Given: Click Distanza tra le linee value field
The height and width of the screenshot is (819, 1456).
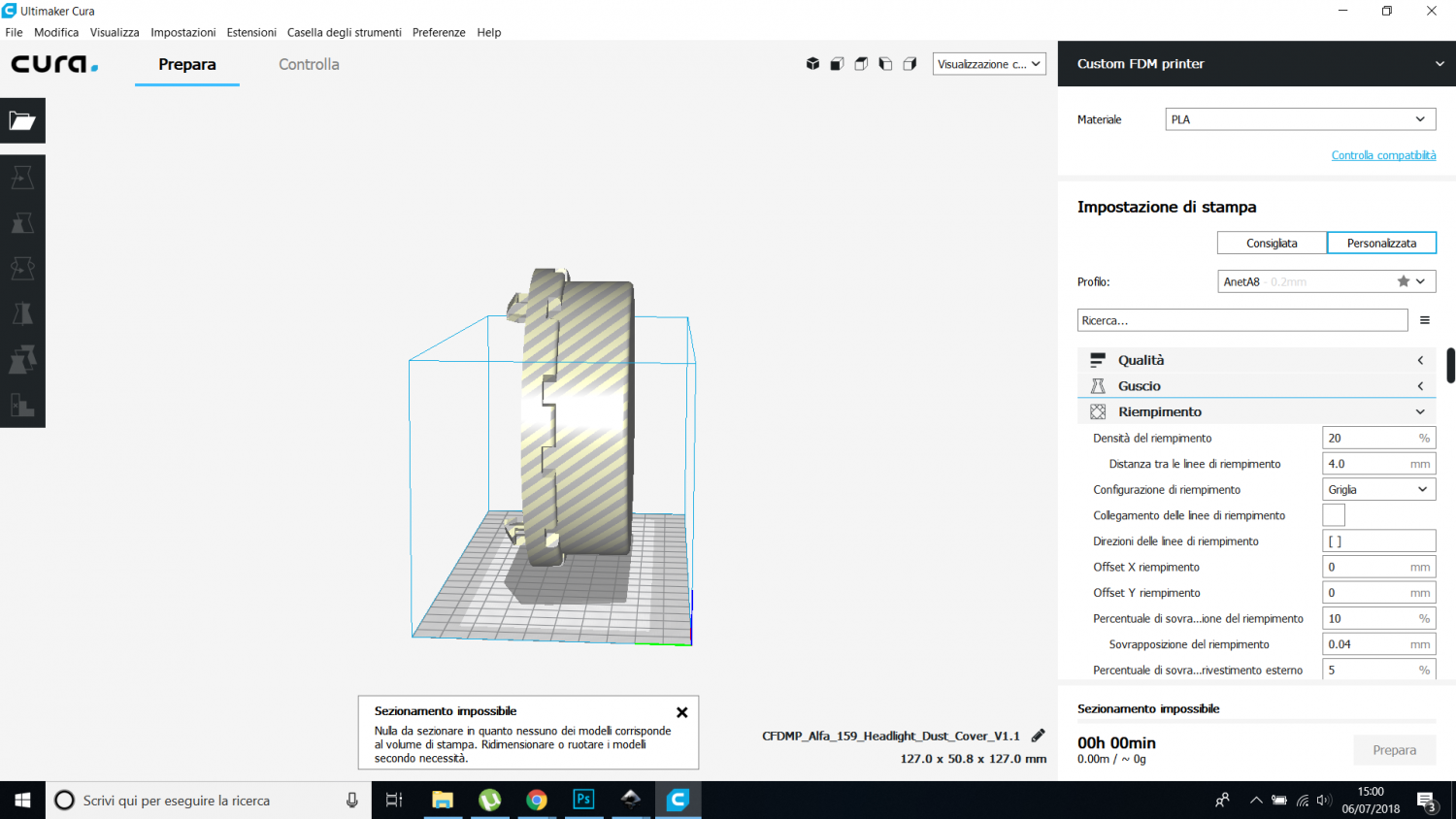Looking at the screenshot, I should click(x=1379, y=464).
